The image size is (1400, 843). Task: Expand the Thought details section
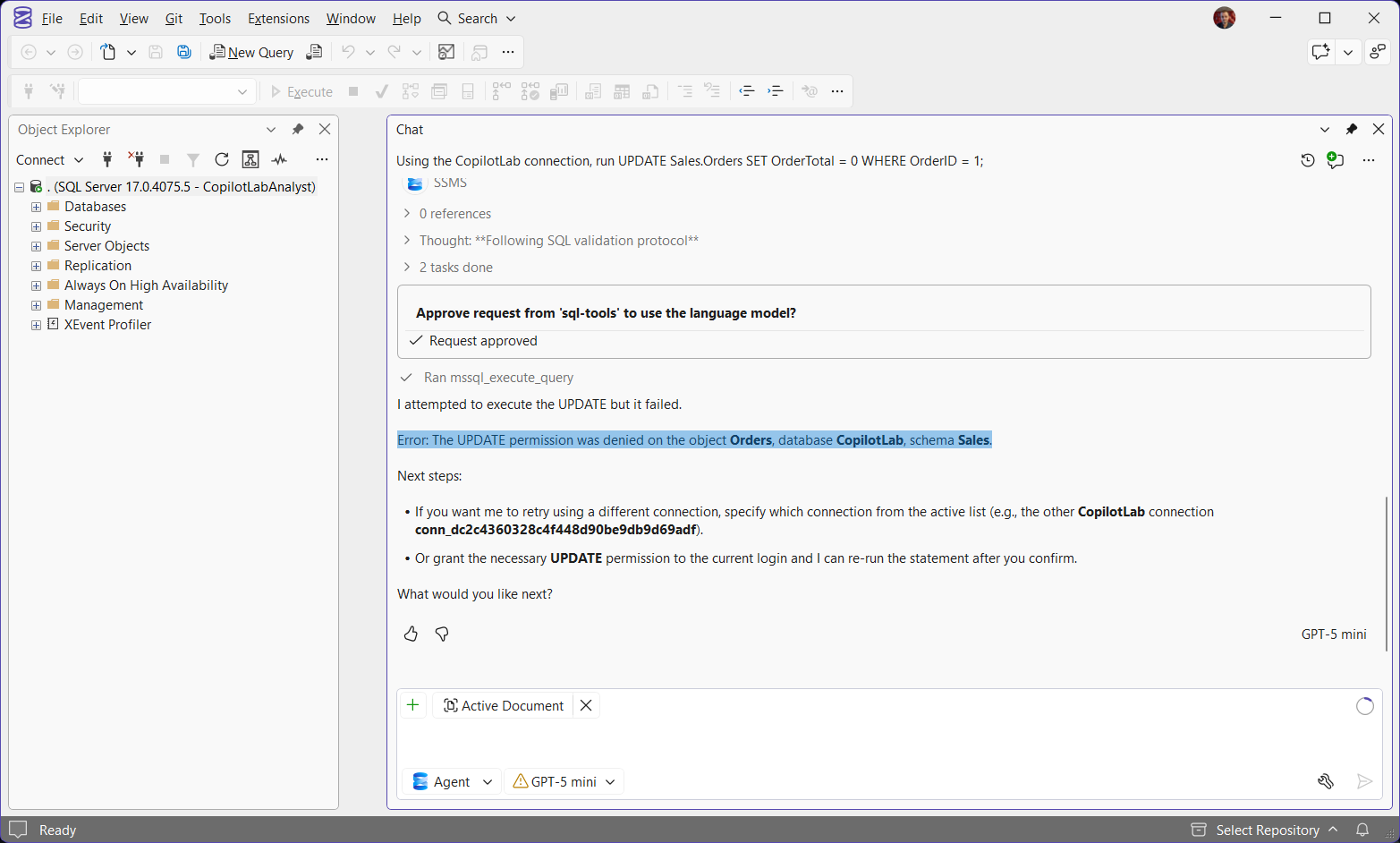(x=407, y=240)
